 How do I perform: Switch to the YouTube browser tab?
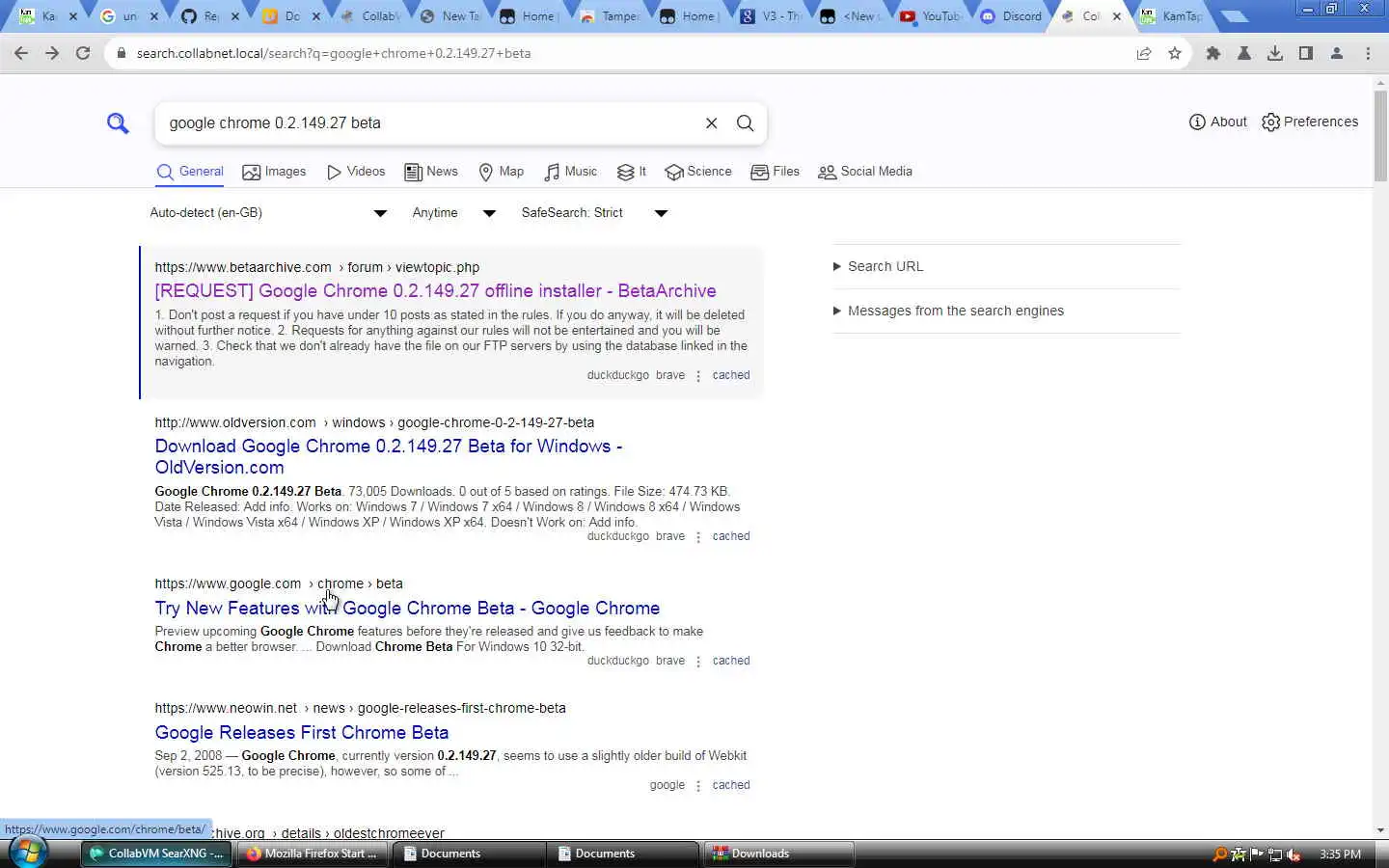pos(930,16)
